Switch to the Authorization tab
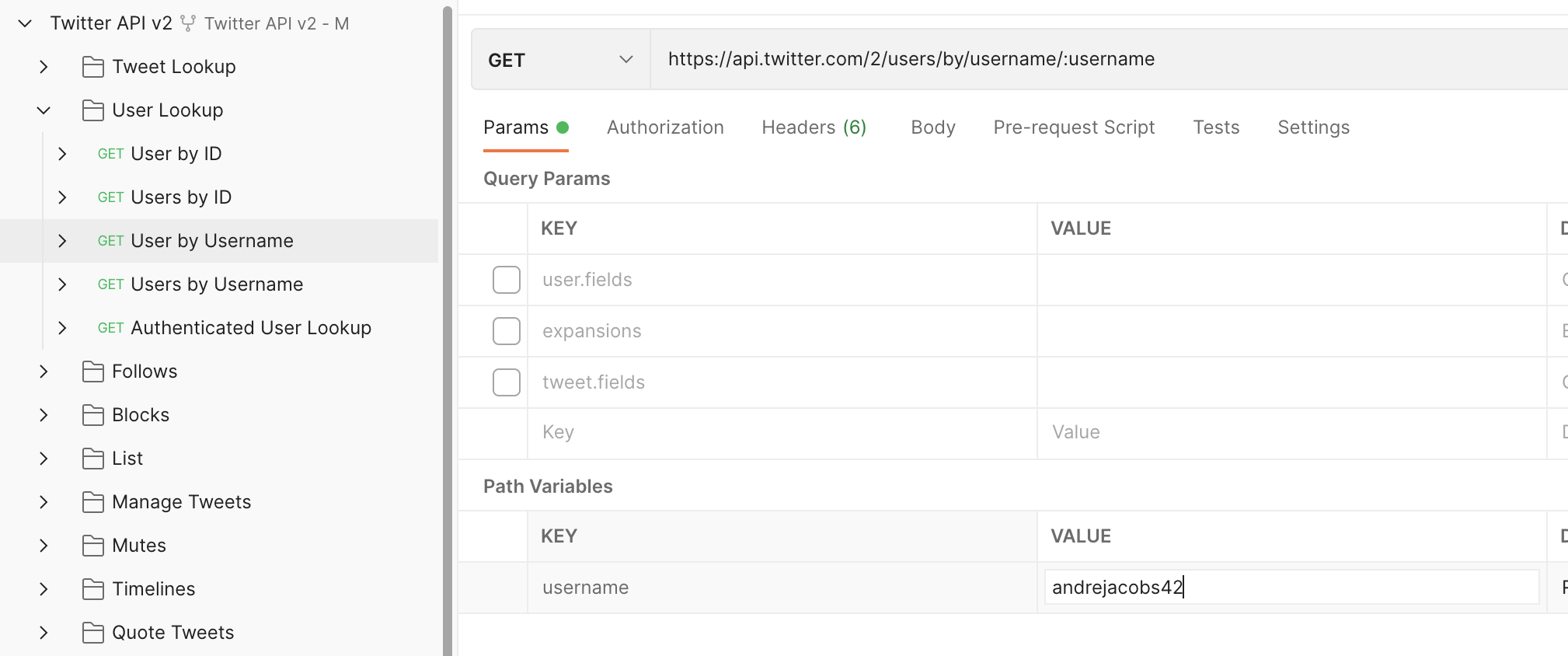Image resolution: width=1568 pixels, height=656 pixels. 665,127
